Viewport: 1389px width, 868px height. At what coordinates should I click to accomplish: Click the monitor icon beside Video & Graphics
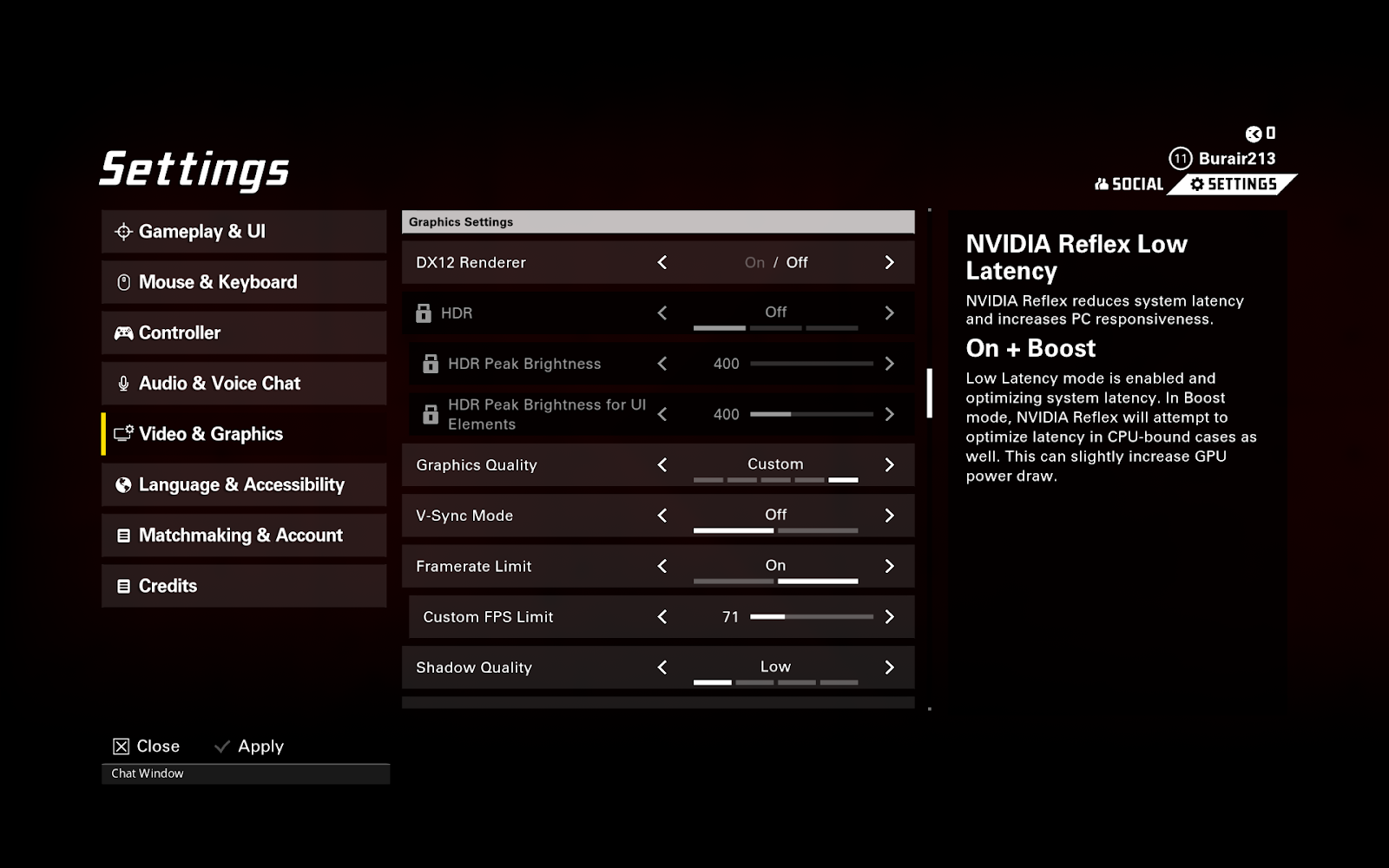click(123, 433)
